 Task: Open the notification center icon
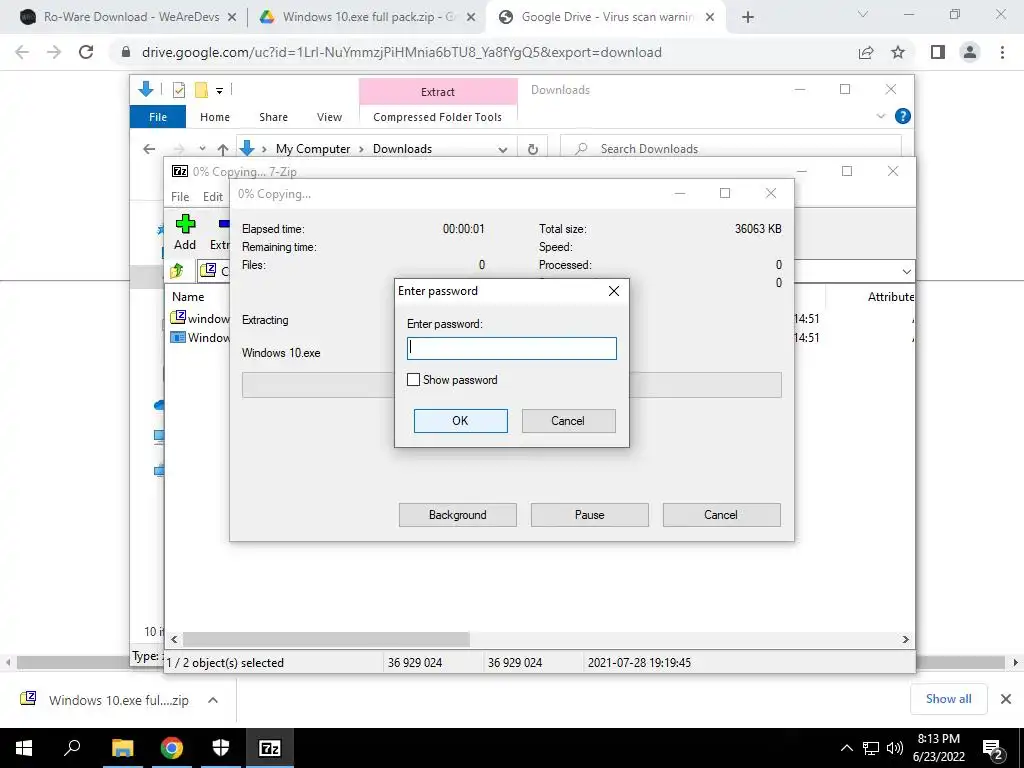click(993, 749)
